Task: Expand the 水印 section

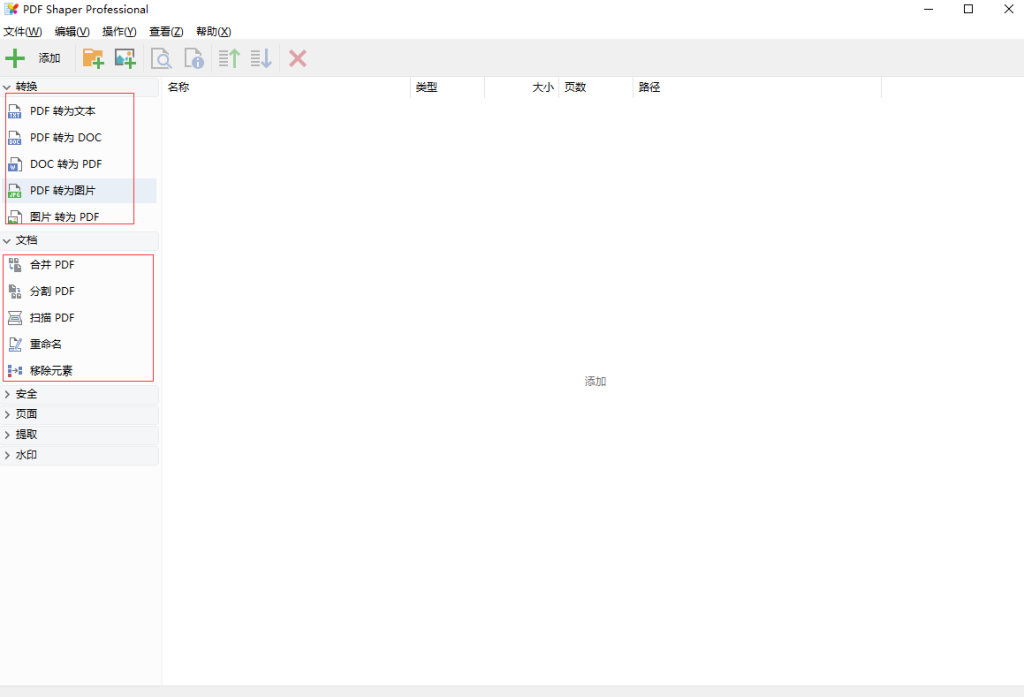Action: [x=25, y=454]
